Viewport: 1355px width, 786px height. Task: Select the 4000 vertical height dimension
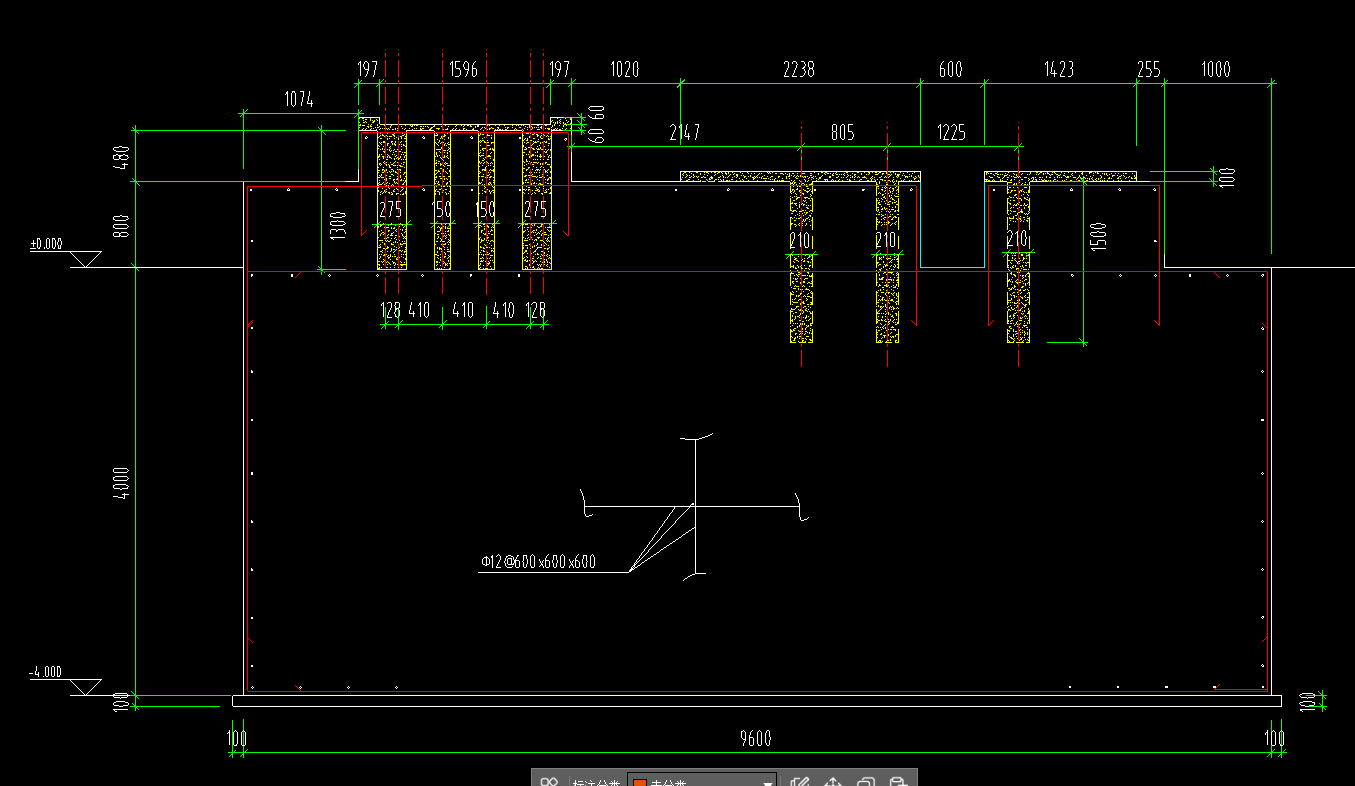point(122,482)
